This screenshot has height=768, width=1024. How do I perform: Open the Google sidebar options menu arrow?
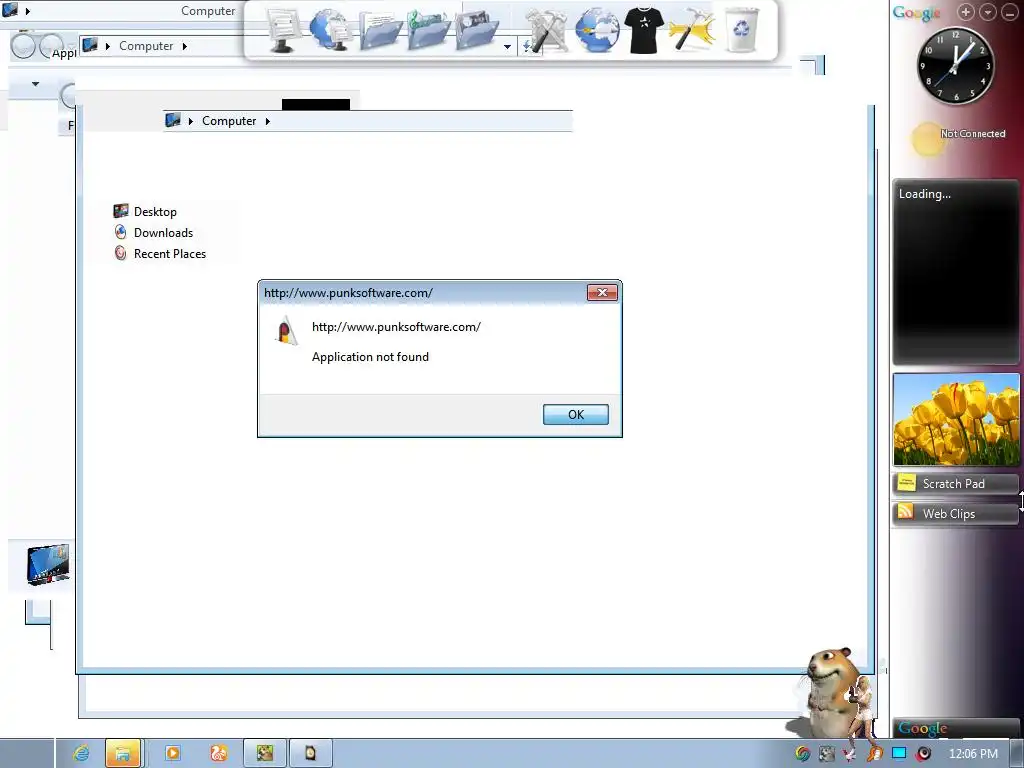988,12
